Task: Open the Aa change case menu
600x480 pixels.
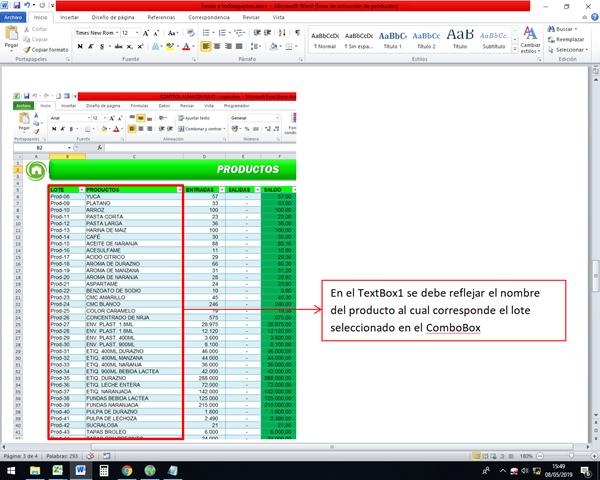Action: pyautogui.click(x=173, y=33)
